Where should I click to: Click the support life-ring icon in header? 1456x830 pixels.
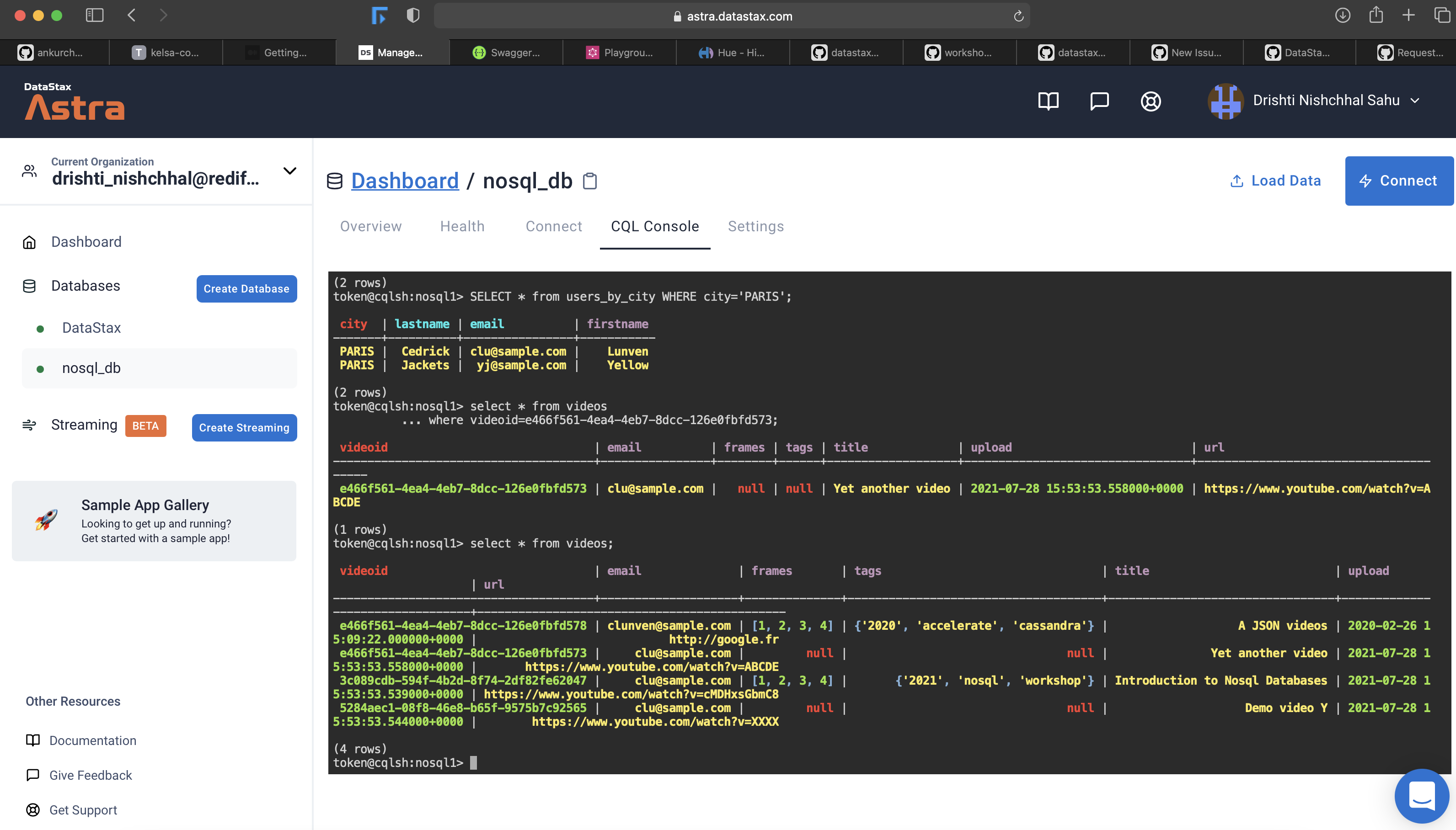pyautogui.click(x=1151, y=101)
